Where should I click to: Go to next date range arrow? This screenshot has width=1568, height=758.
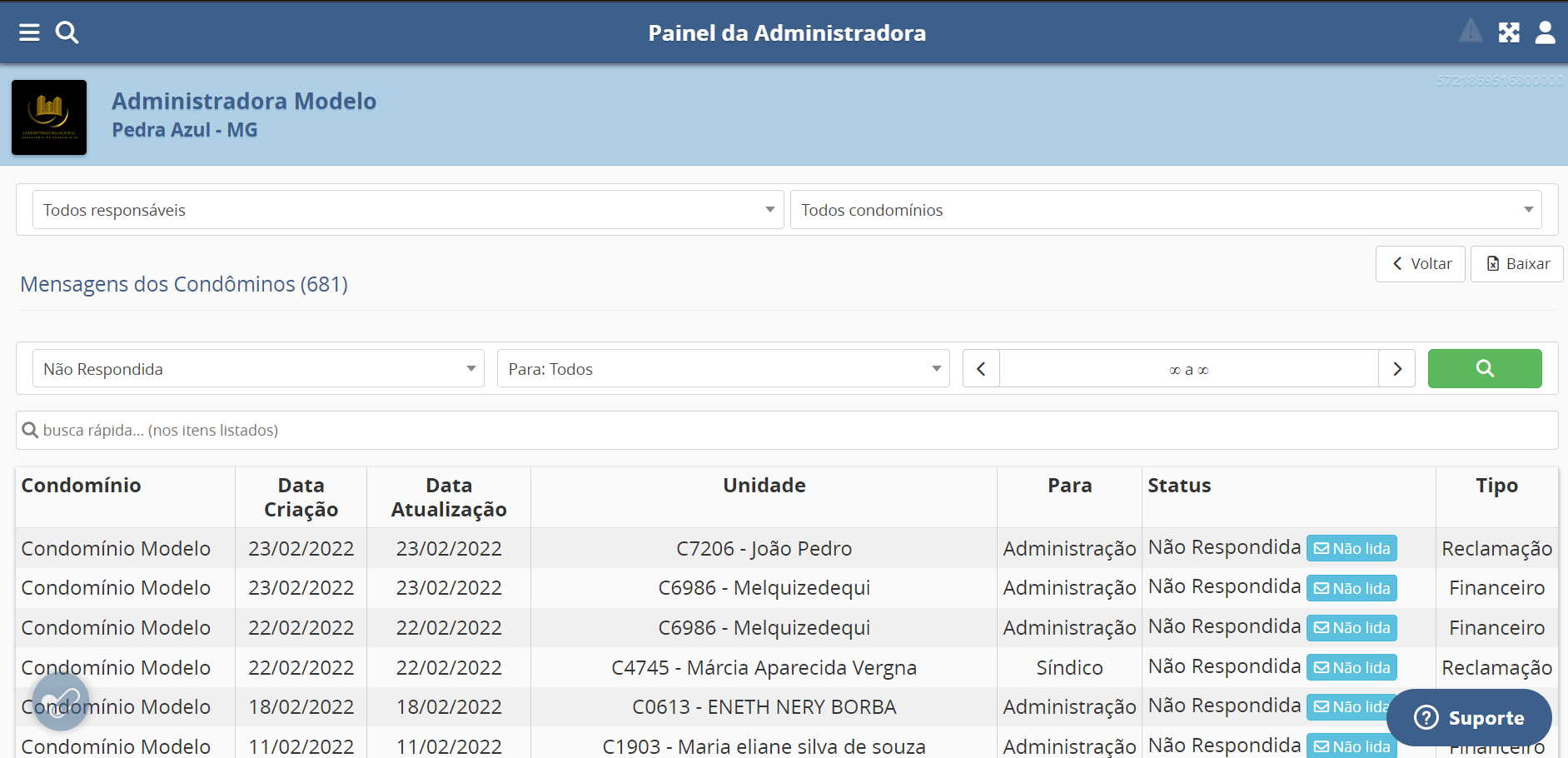[x=1396, y=369]
